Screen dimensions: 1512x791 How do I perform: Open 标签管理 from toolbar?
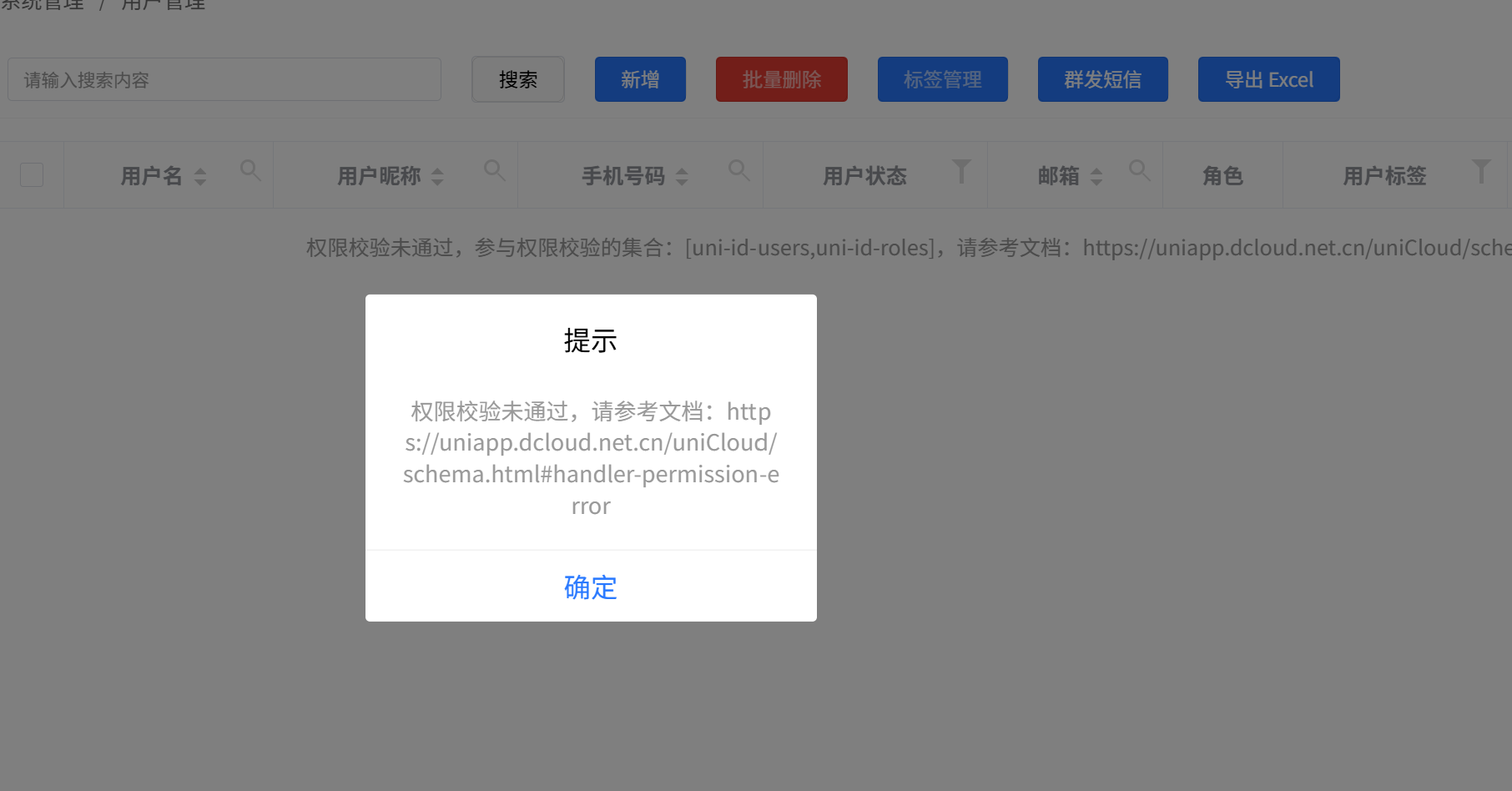tap(942, 80)
